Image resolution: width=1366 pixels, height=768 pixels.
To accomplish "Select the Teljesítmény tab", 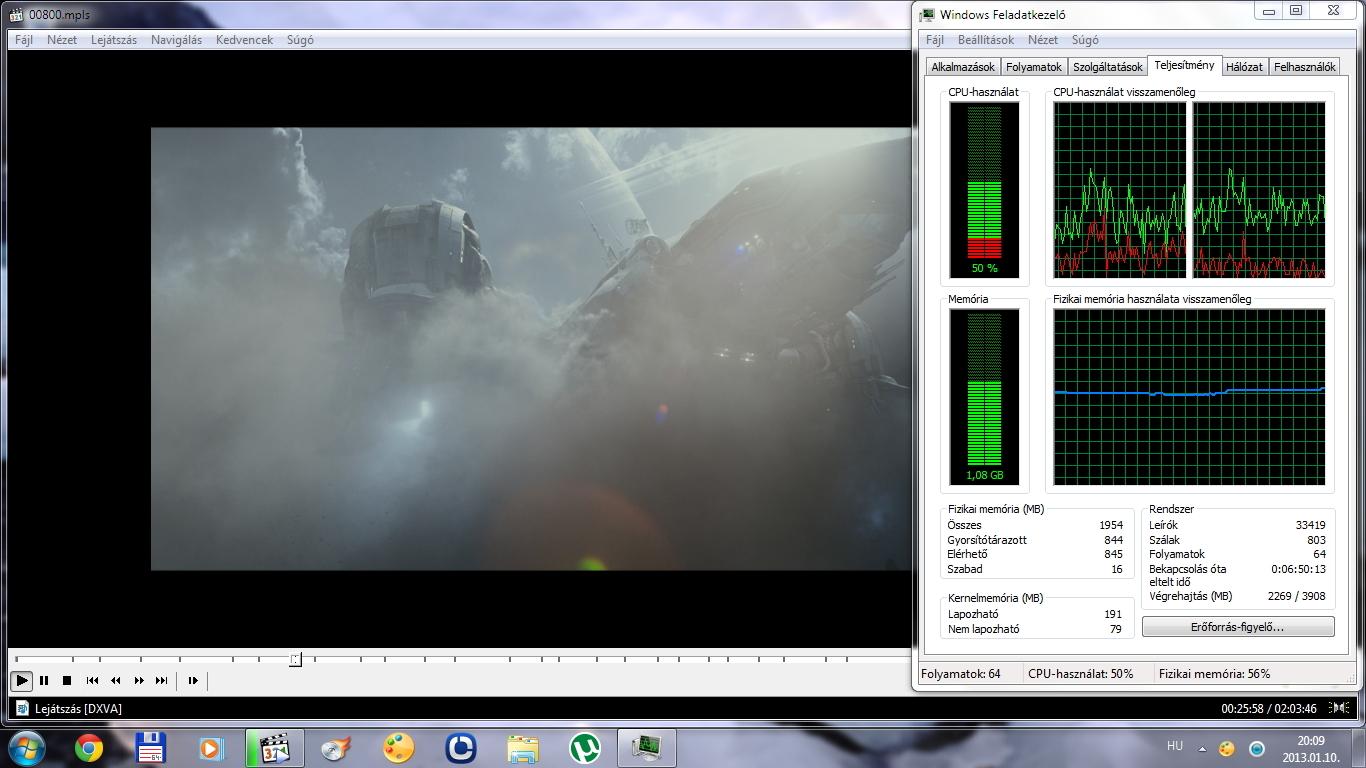I will (x=1184, y=65).
